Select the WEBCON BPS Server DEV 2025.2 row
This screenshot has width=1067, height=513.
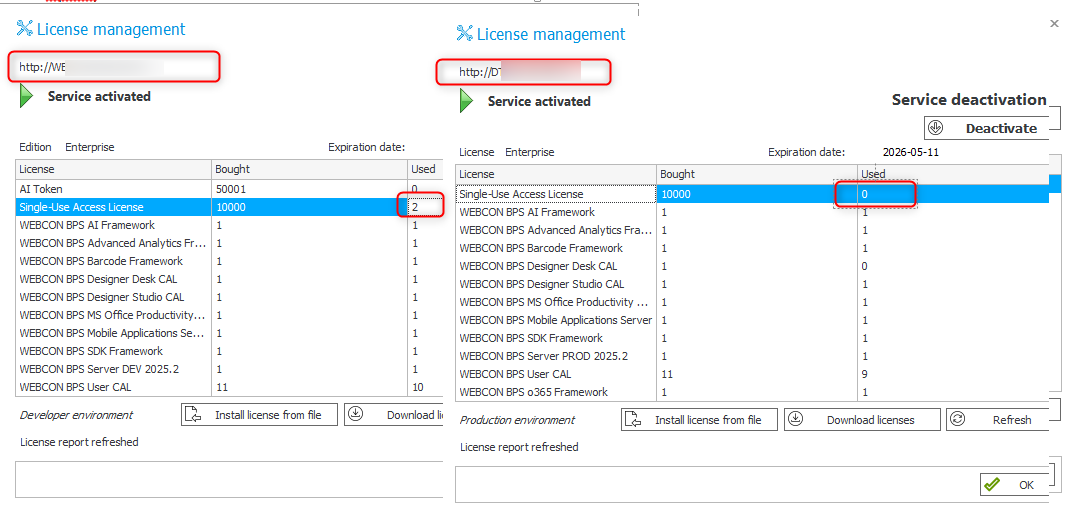click(x=110, y=369)
